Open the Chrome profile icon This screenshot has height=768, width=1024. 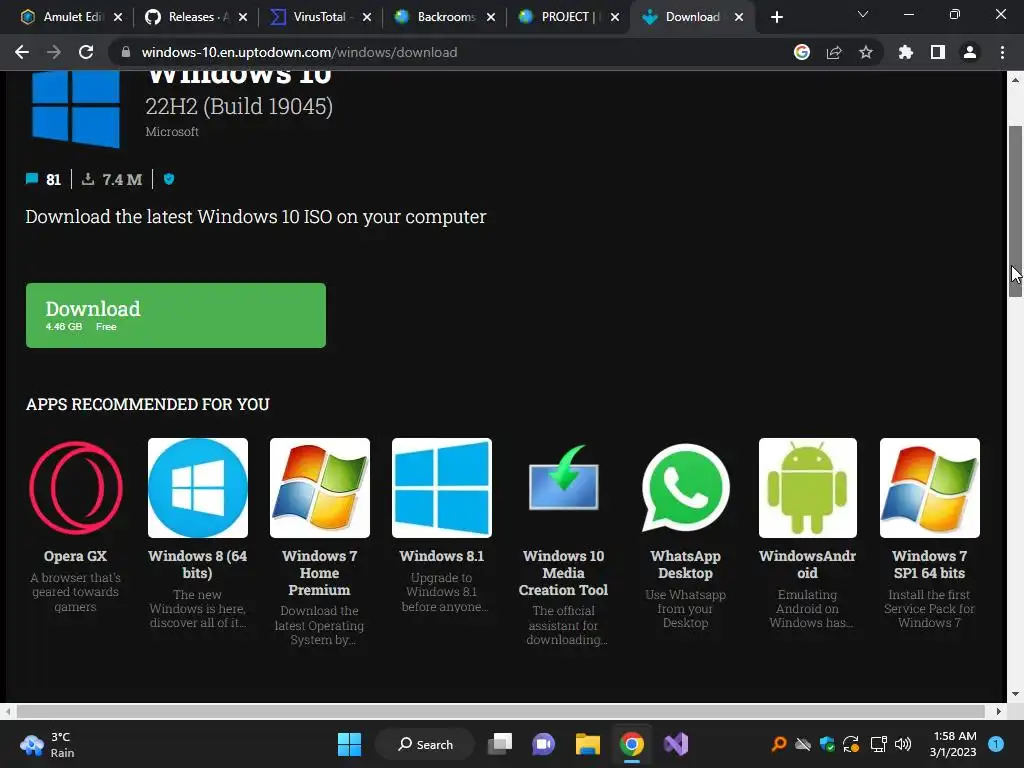(970, 52)
